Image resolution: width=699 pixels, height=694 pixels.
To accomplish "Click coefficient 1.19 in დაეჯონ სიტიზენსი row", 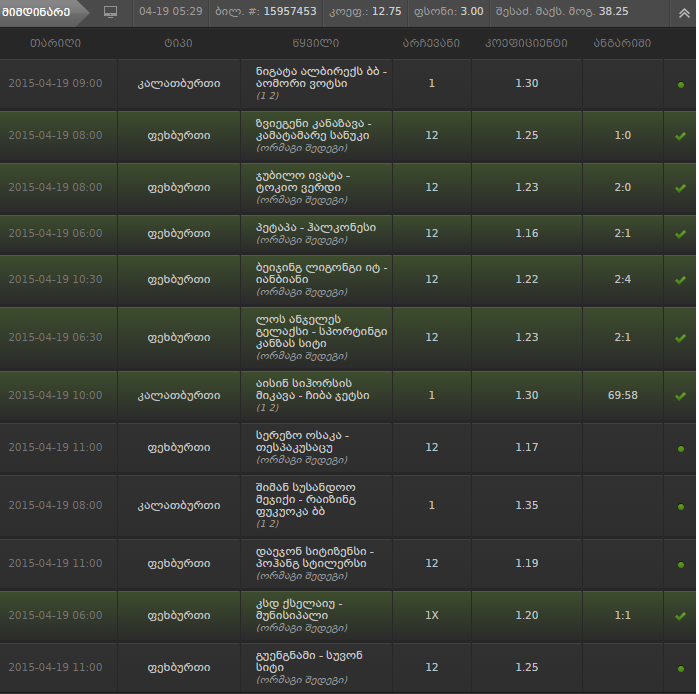I will pyautogui.click(x=526, y=563).
